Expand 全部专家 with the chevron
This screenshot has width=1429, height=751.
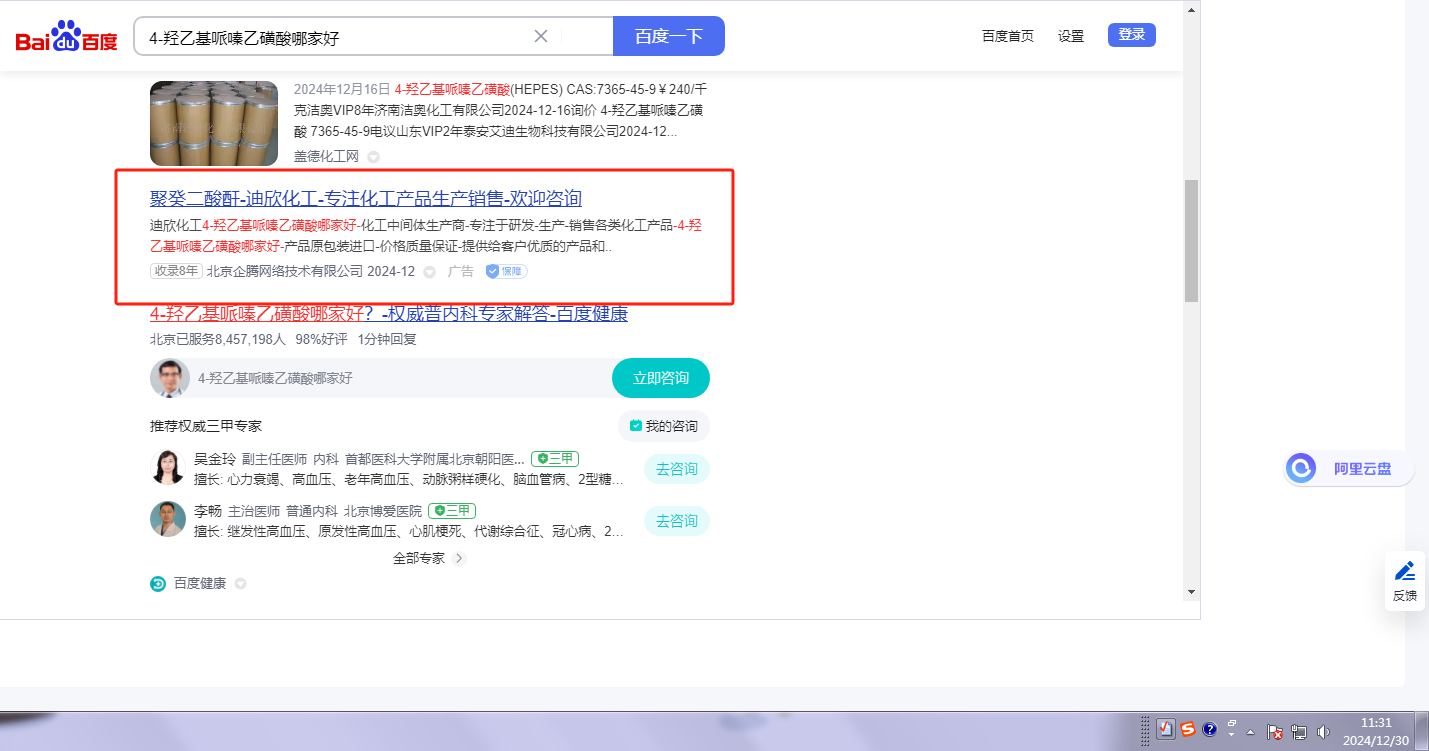(x=459, y=558)
